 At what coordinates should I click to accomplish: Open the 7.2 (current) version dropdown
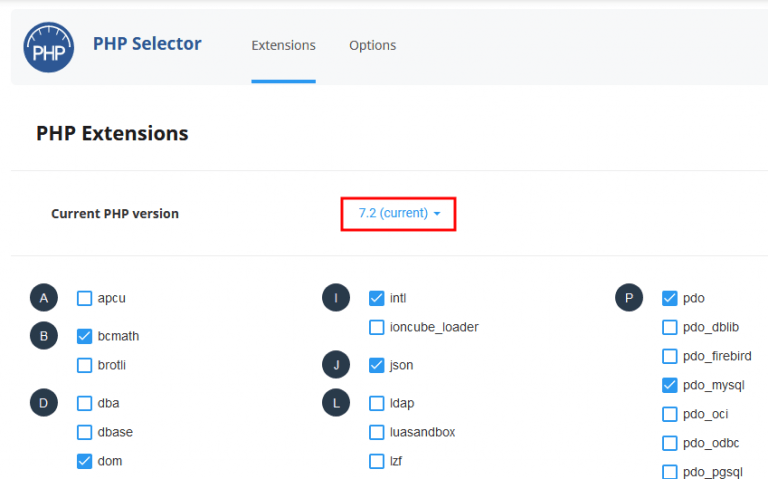click(399, 214)
